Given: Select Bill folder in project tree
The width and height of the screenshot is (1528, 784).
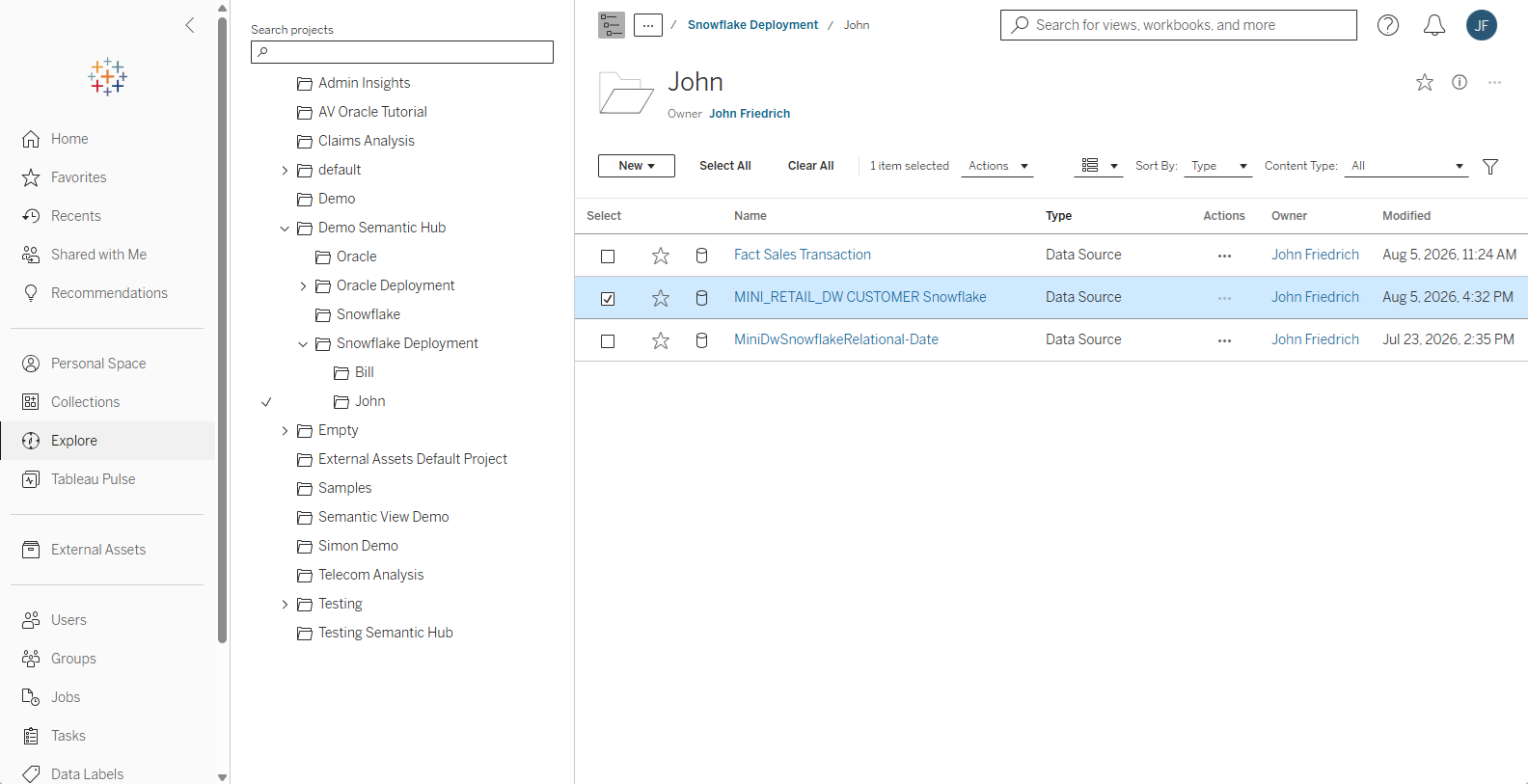Looking at the screenshot, I should click(365, 372).
